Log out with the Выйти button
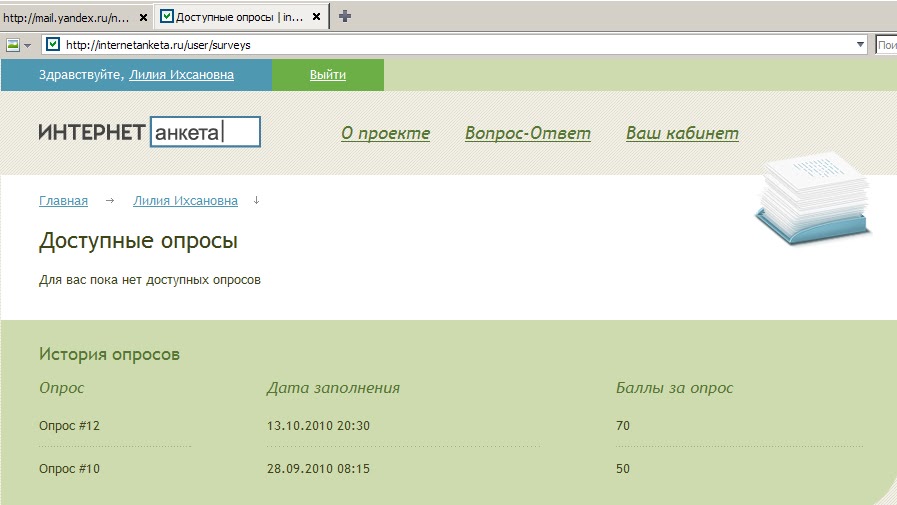 [328, 75]
